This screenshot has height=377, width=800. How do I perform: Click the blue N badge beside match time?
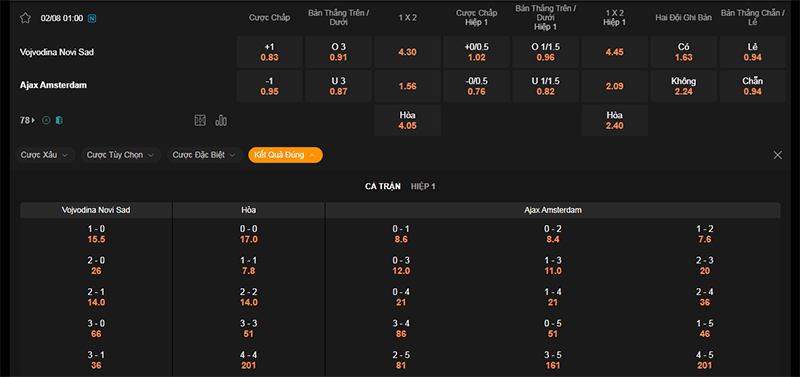92,18
